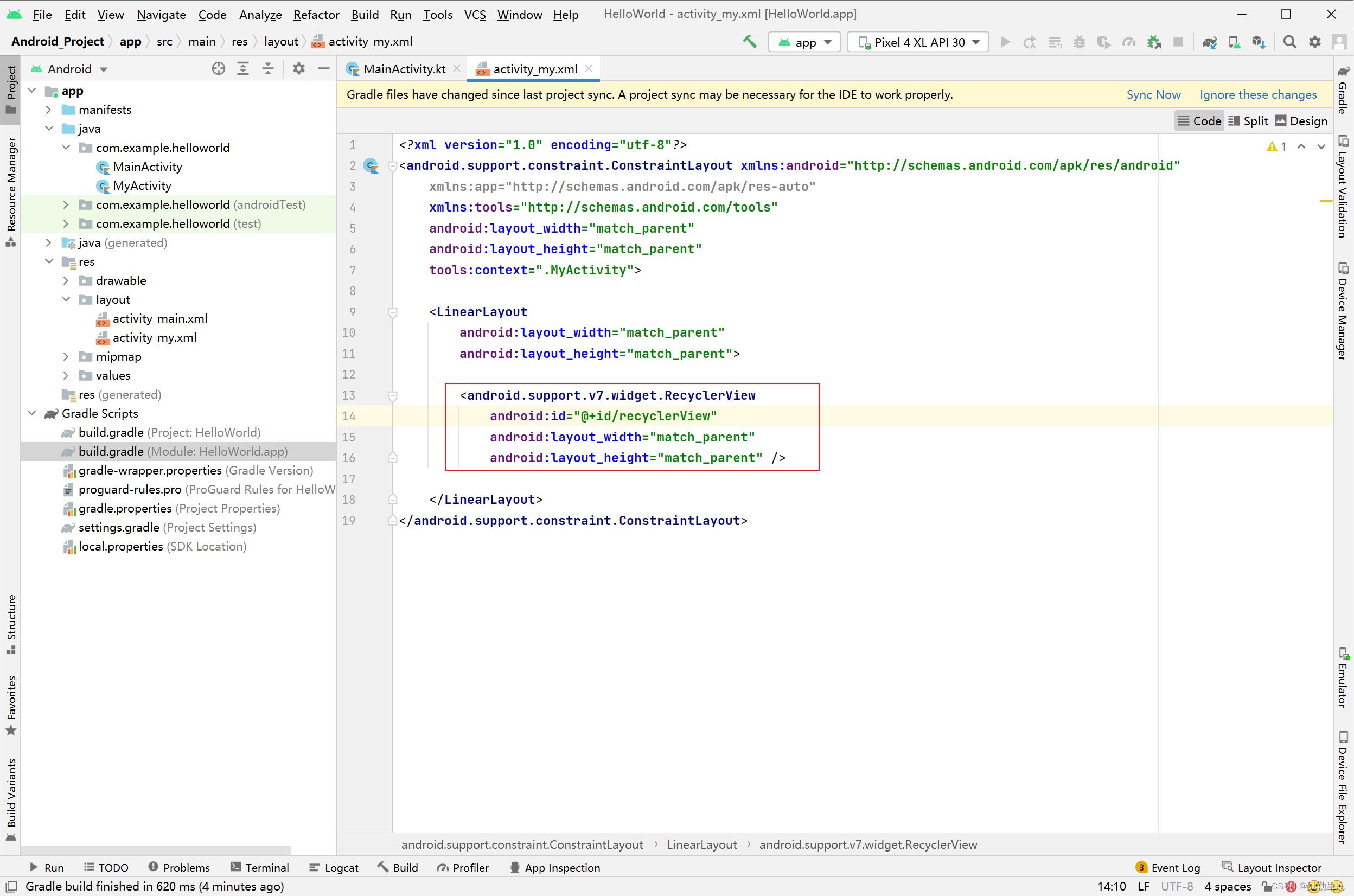Click the Search Everywhere magnifier icon

pyautogui.click(x=1289, y=42)
